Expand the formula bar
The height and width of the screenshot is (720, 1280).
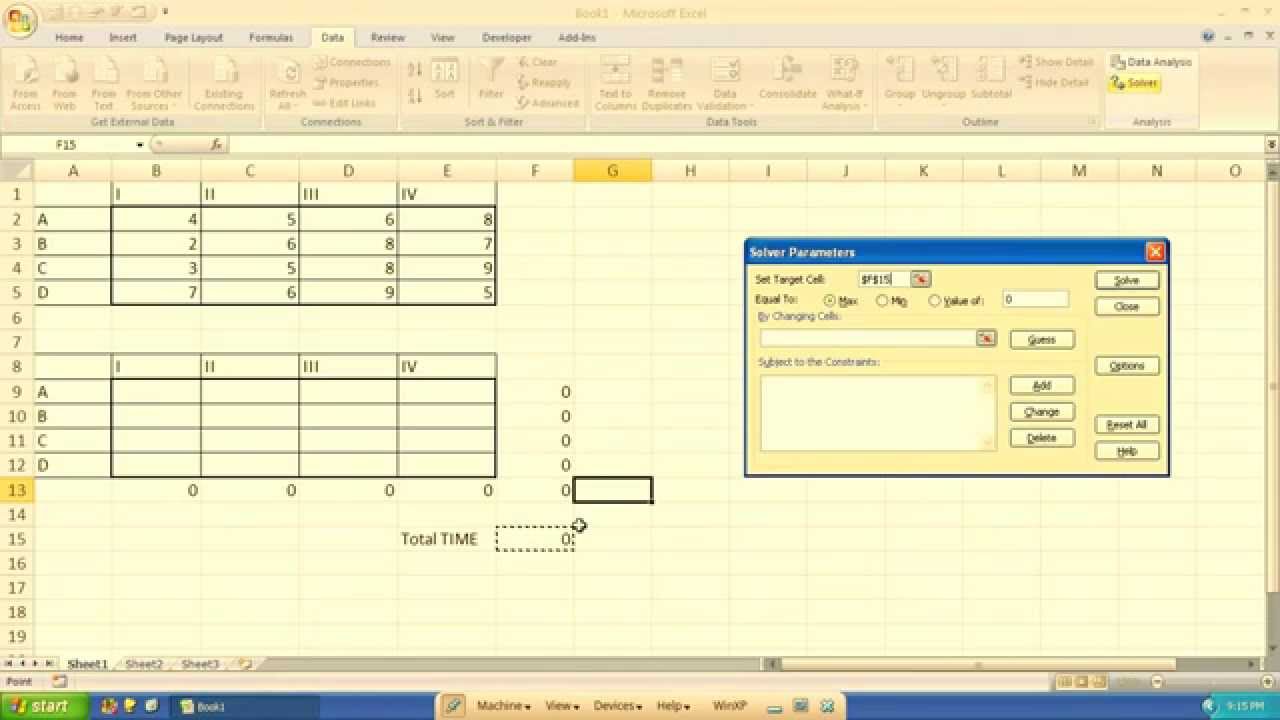coord(1272,145)
